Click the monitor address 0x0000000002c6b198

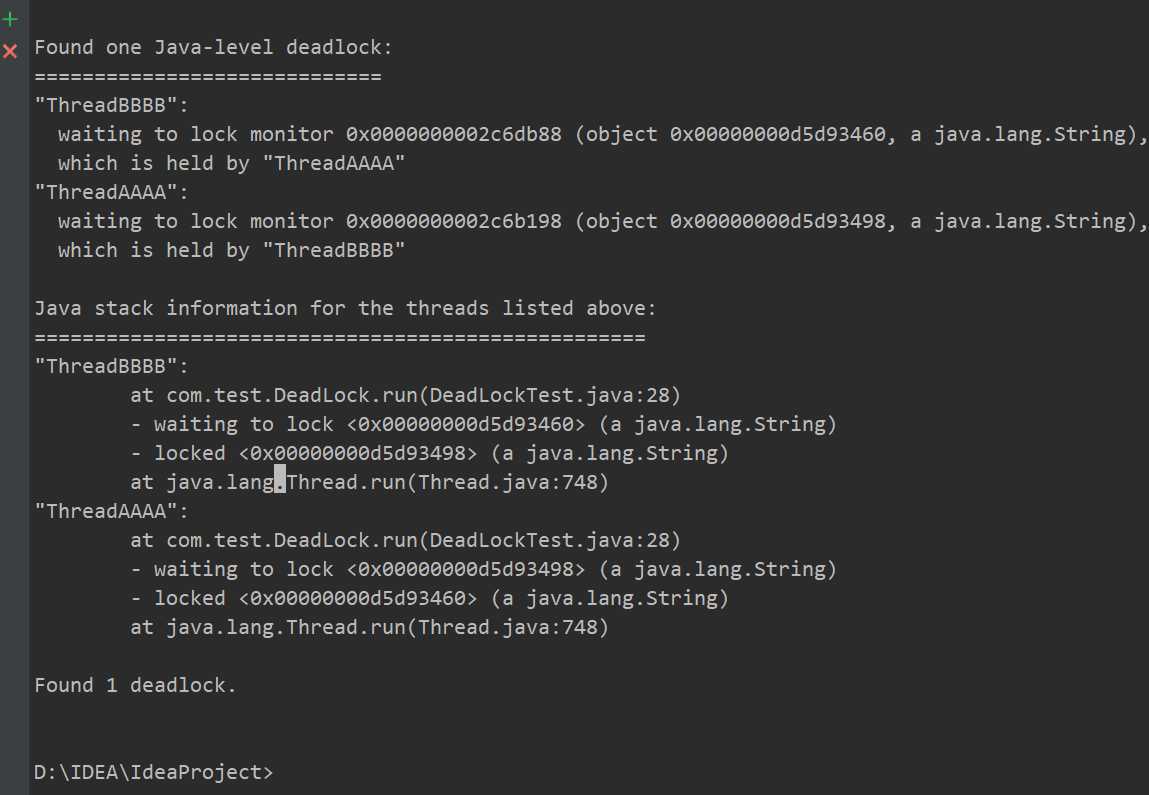point(454,221)
